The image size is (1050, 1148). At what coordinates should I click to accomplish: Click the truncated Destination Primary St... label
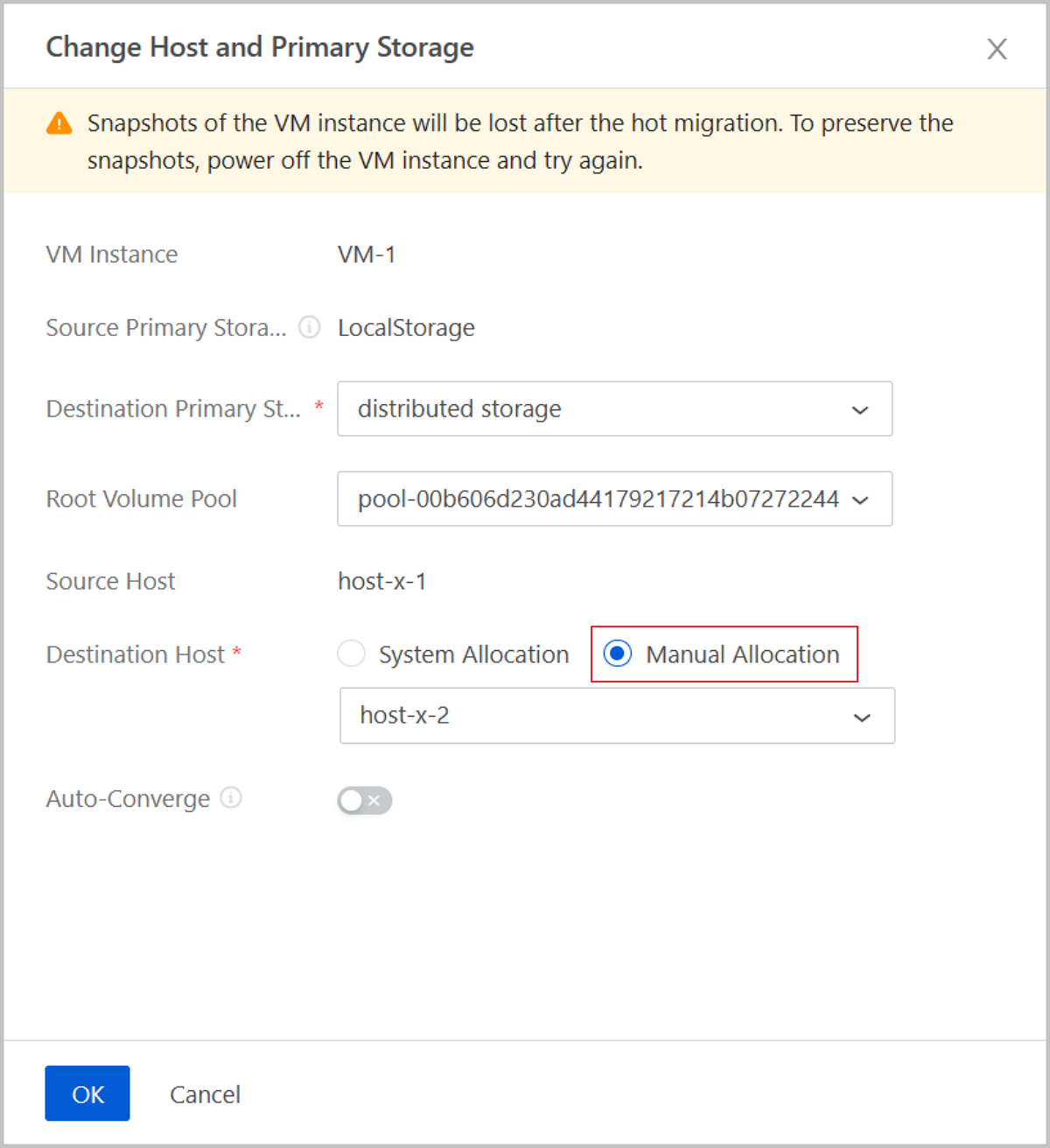click(x=172, y=409)
